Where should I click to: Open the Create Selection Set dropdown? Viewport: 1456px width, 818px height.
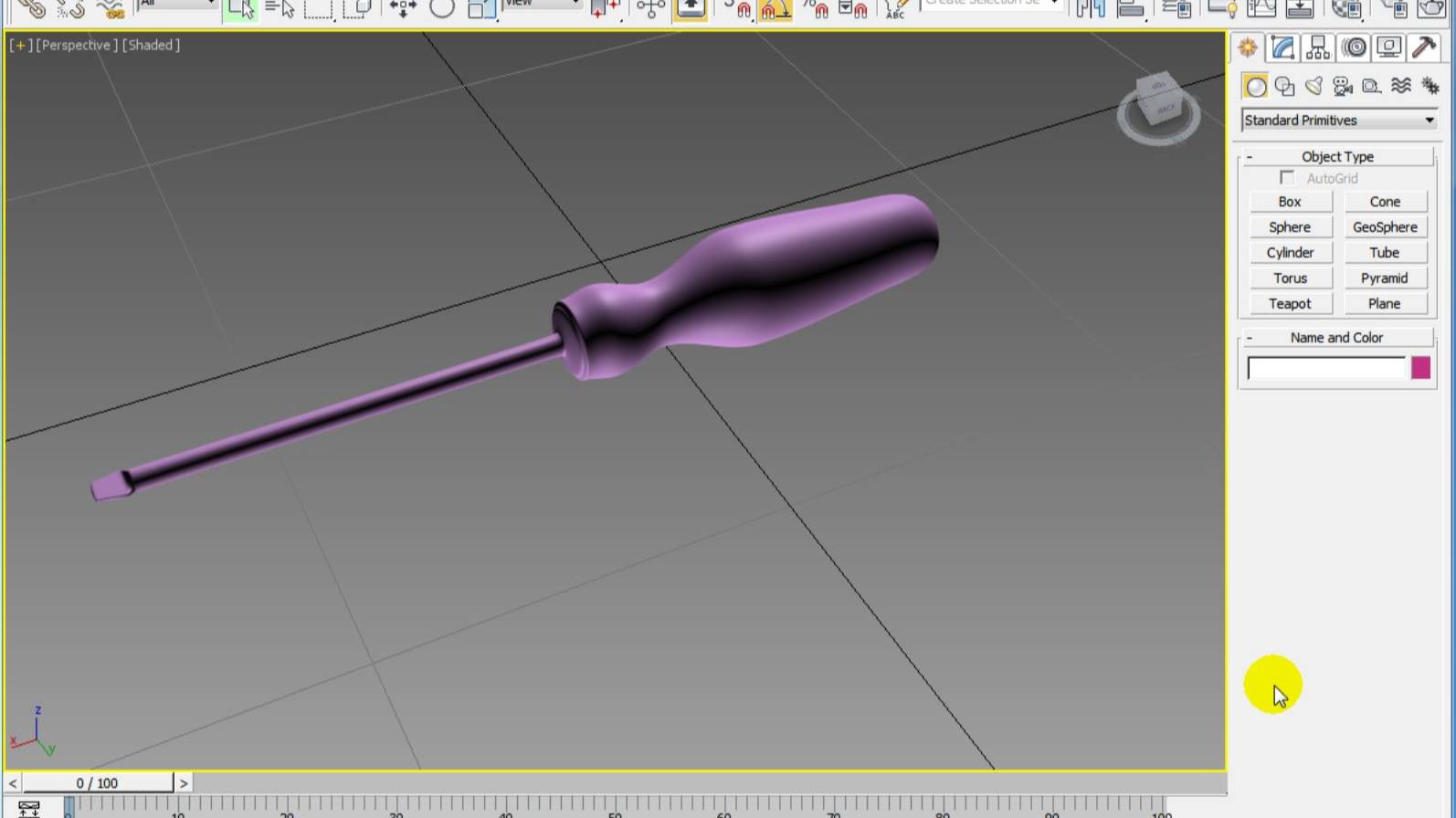991,5
